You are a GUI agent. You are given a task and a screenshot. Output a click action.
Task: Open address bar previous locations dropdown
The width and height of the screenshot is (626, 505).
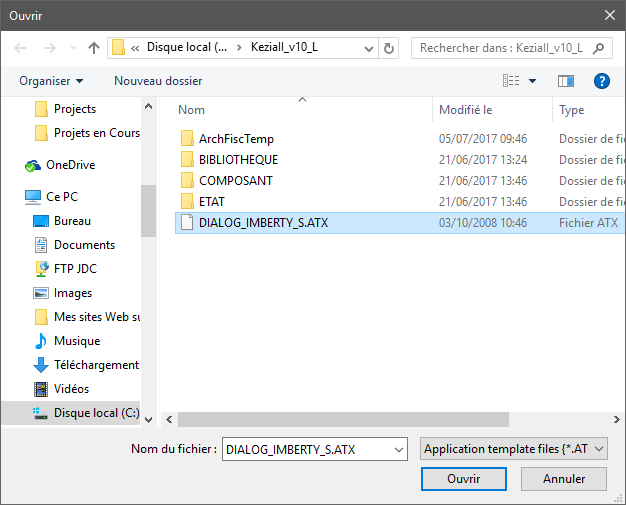click(x=367, y=48)
